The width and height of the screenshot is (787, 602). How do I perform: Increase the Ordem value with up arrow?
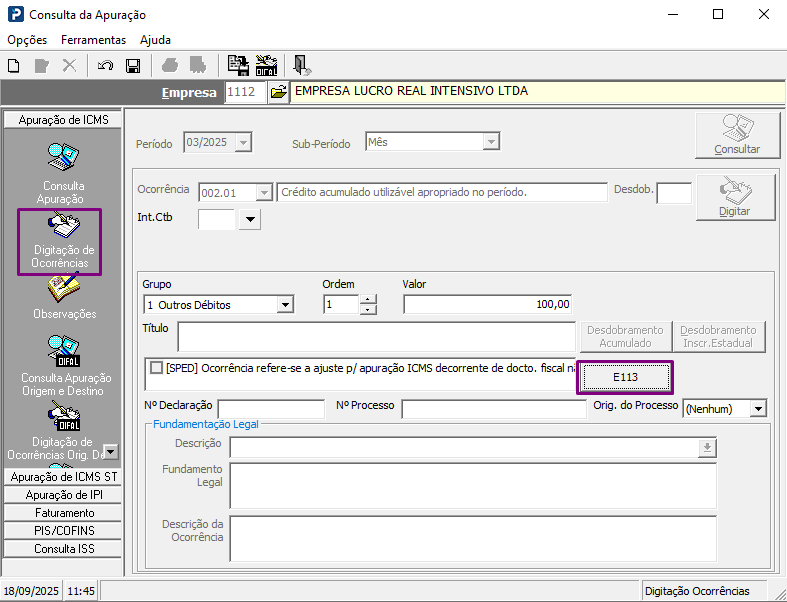click(x=368, y=299)
